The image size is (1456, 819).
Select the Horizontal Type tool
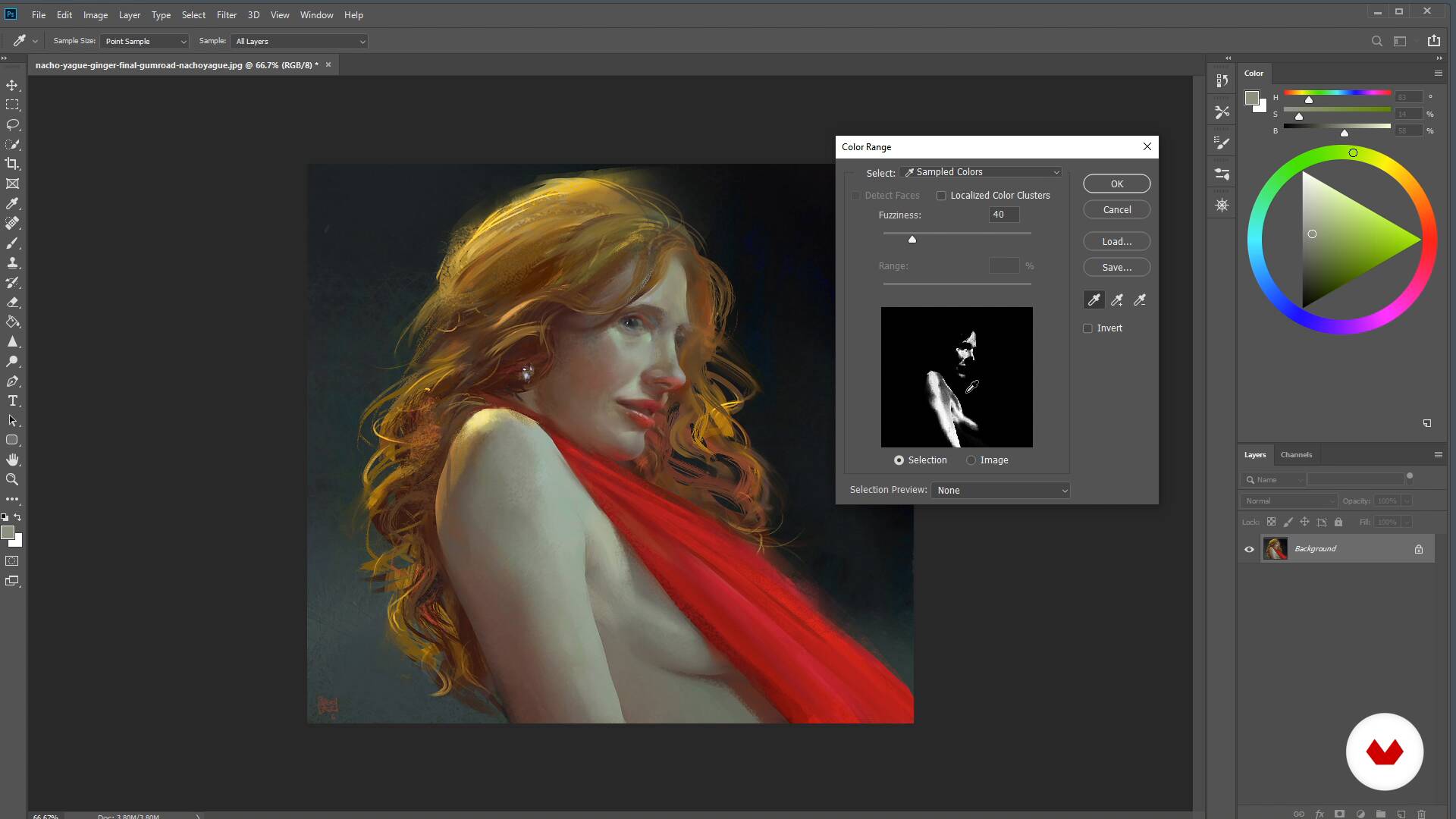(12, 400)
